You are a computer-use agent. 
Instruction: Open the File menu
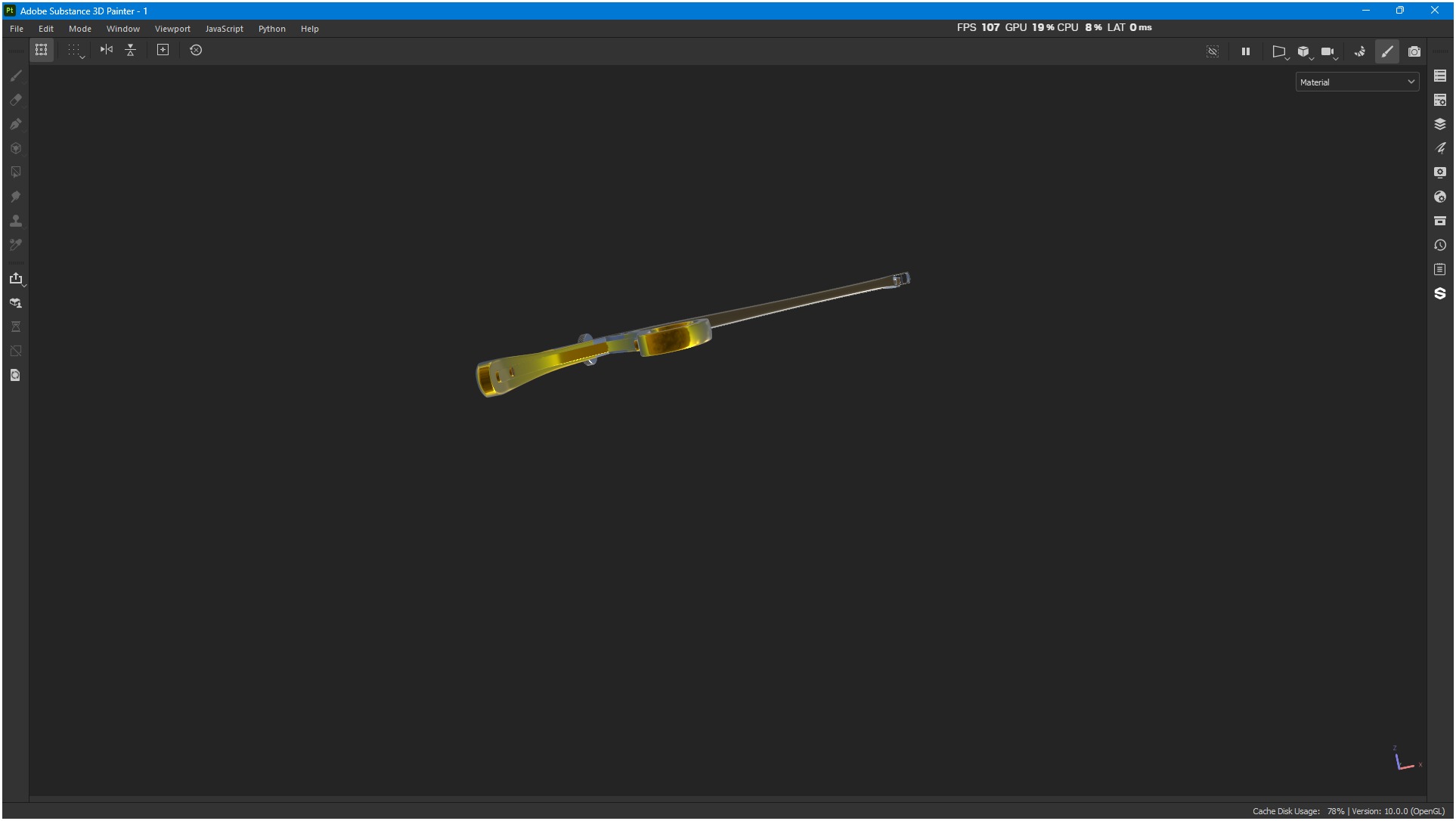tap(17, 29)
